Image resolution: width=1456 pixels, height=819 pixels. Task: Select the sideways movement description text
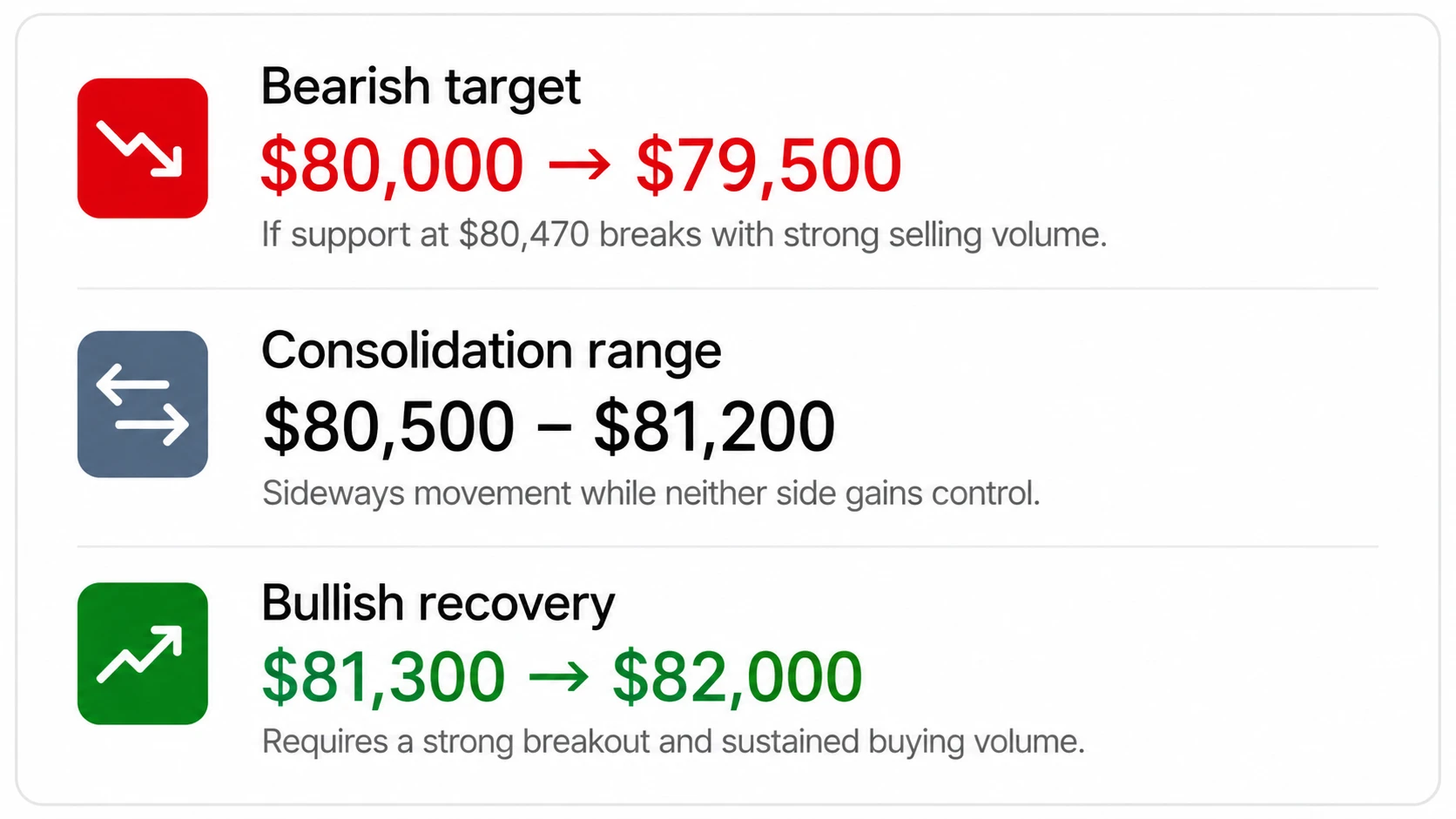pos(651,493)
